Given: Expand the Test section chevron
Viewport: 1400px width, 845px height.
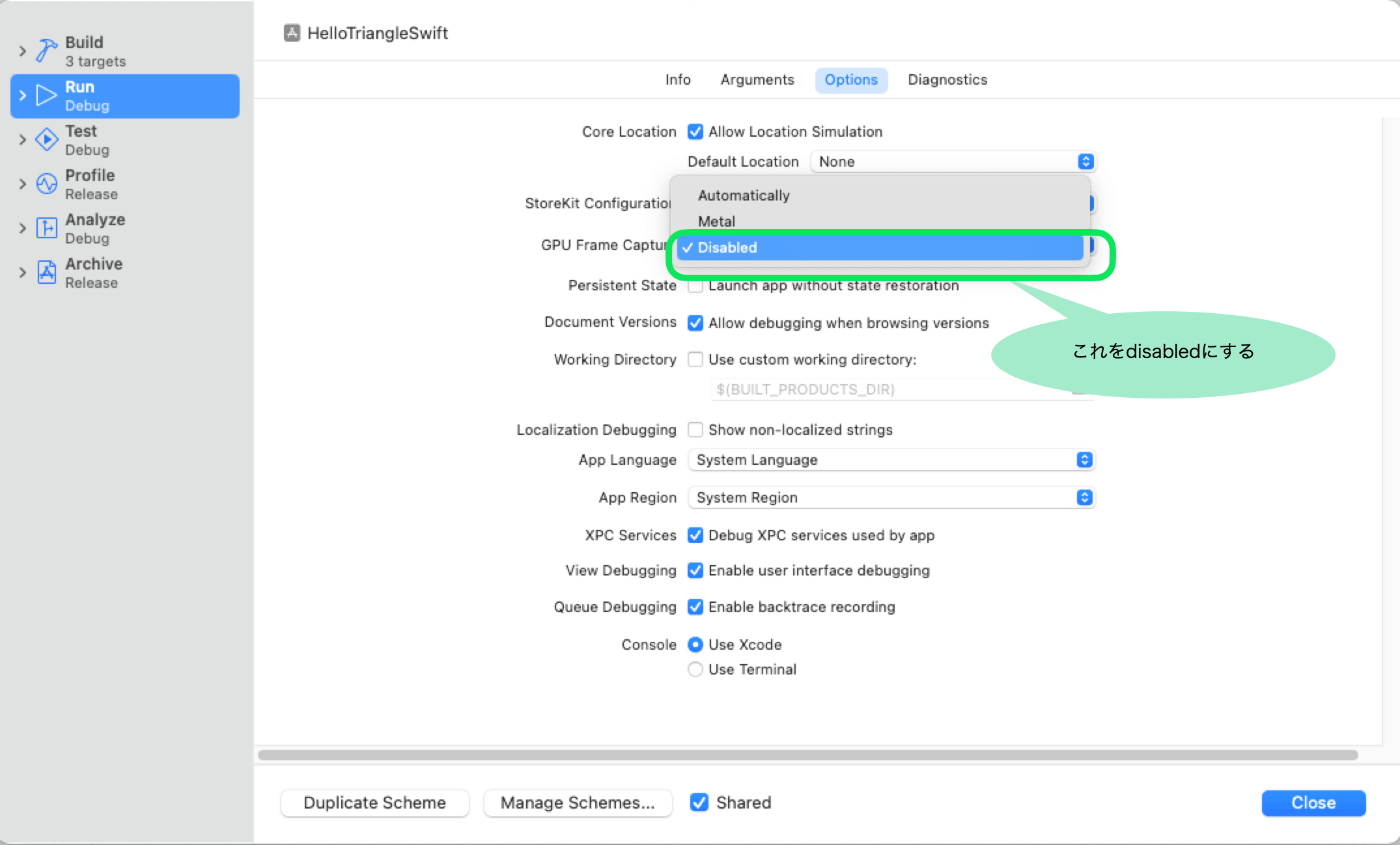Looking at the screenshot, I should (x=22, y=140).
